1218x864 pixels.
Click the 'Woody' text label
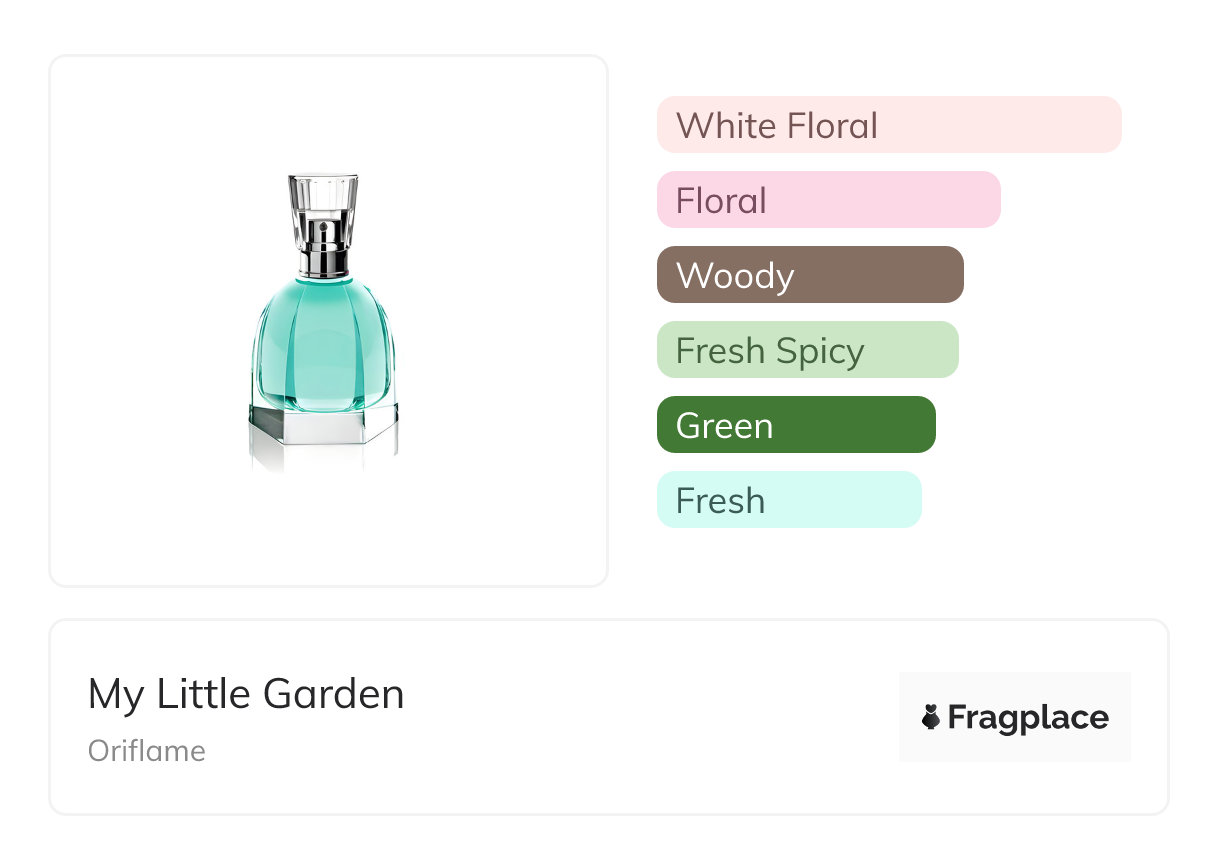(735, 276)
